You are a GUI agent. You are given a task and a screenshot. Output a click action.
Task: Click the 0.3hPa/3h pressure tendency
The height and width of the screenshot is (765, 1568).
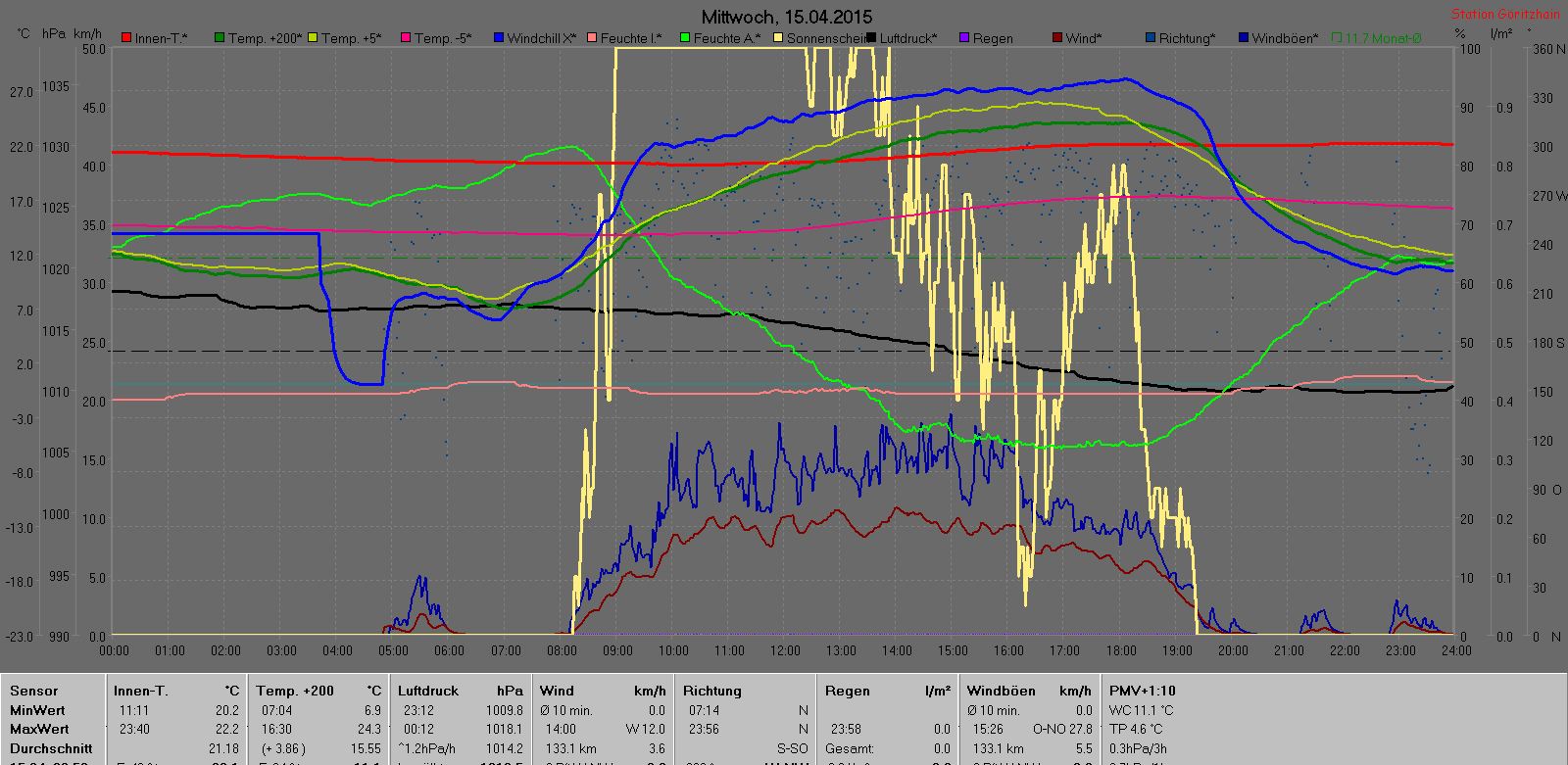(x=1138, y=748)
